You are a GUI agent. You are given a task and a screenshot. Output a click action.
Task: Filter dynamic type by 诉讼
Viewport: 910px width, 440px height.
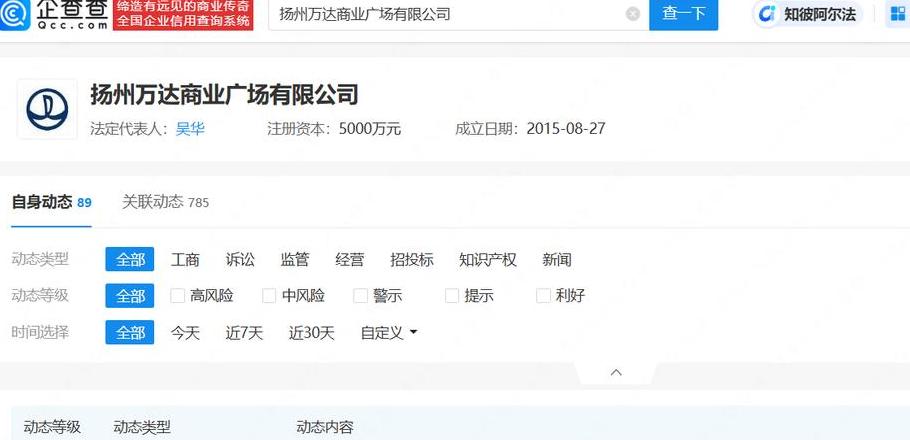(240, 259)
